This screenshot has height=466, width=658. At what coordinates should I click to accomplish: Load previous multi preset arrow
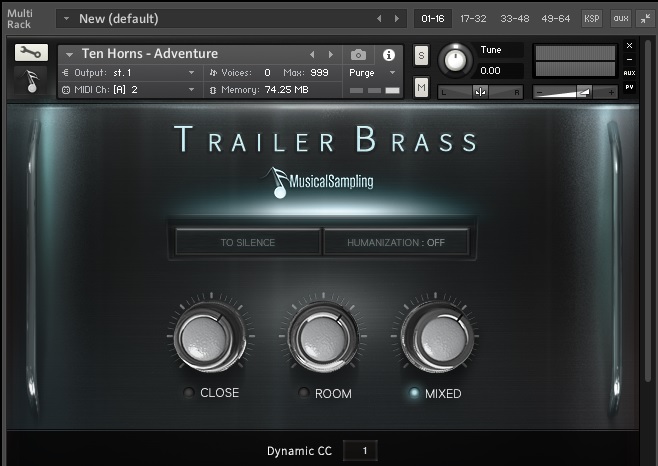pos(379,18)
